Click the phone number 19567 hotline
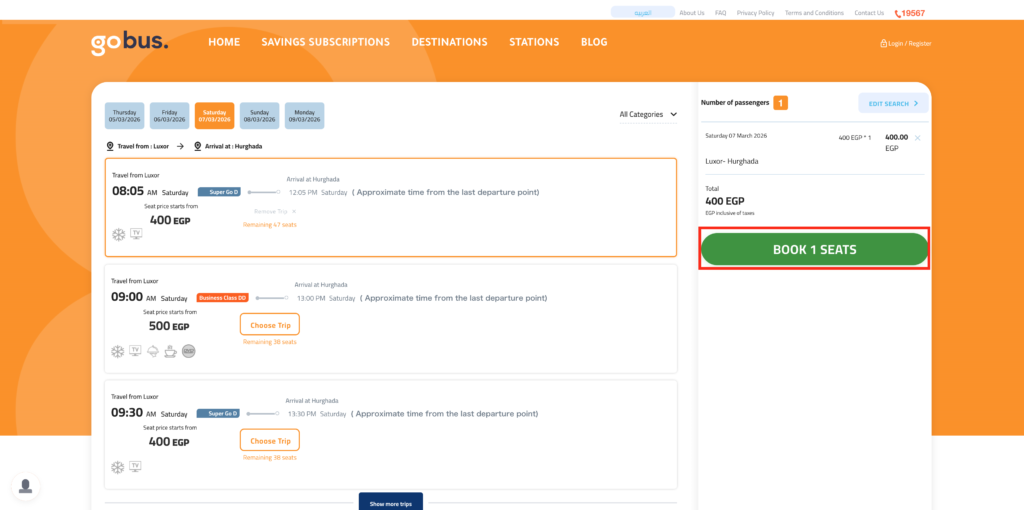 click(x=910, y=13)
